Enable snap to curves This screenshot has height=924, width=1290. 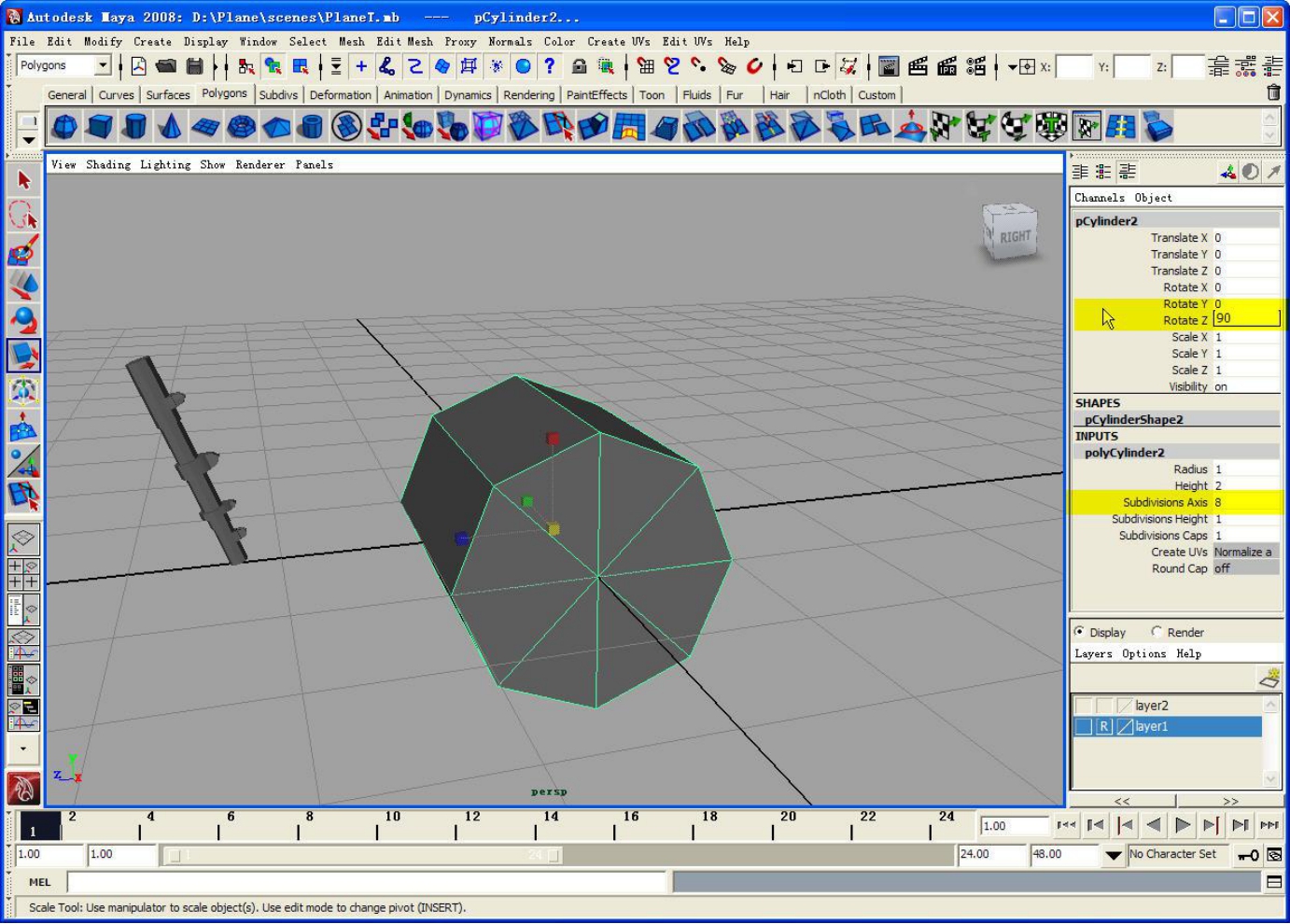pos(672,66)
